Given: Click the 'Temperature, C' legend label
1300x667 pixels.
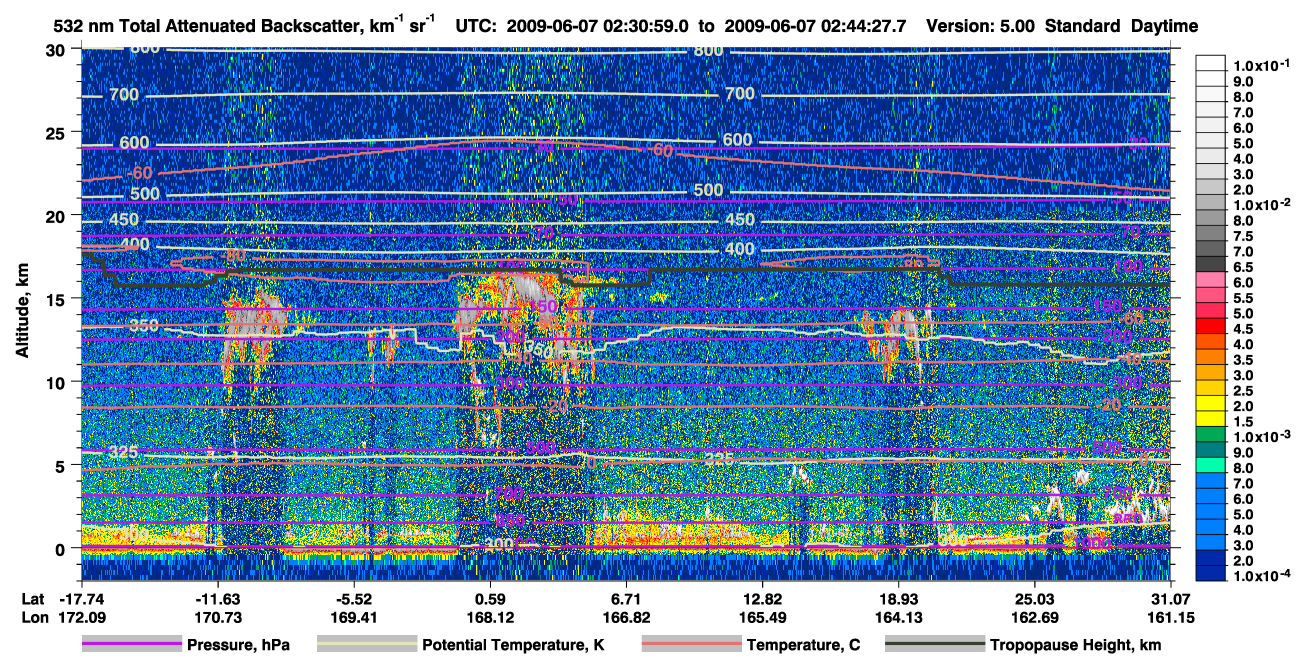Looking at the screenshot, I should (x=803, y=645).
